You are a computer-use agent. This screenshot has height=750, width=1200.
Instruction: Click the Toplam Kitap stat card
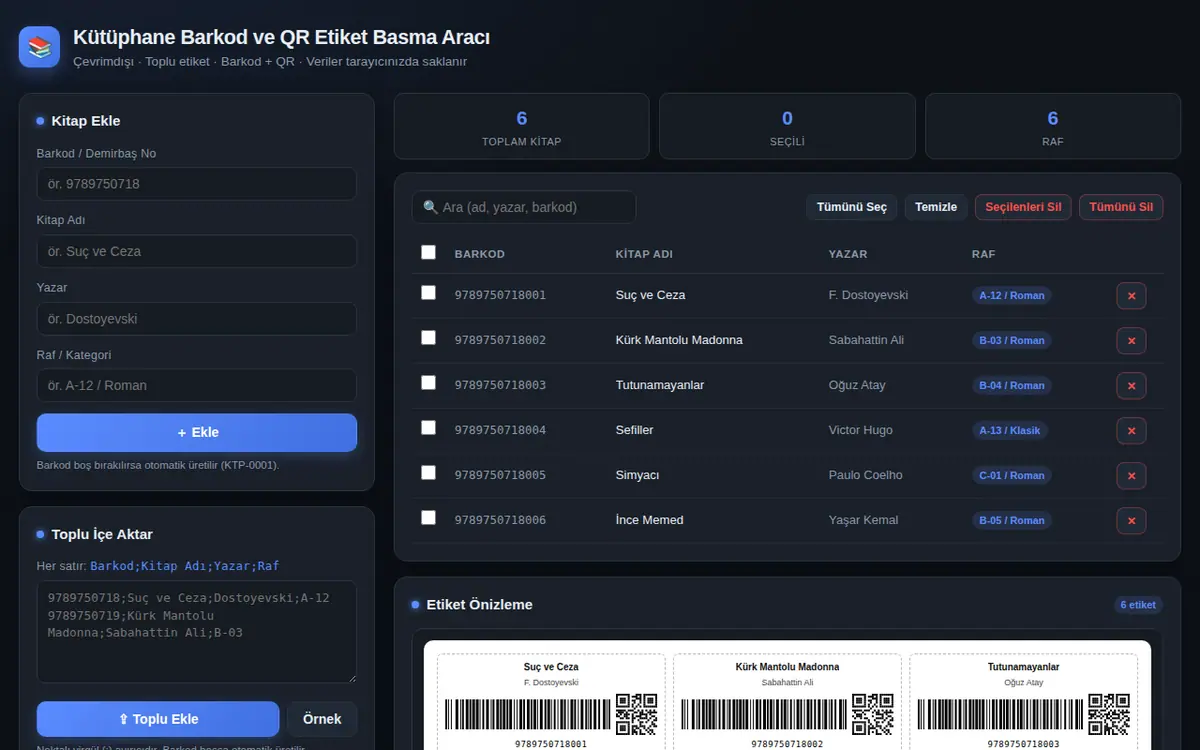(x=521, y=127)
